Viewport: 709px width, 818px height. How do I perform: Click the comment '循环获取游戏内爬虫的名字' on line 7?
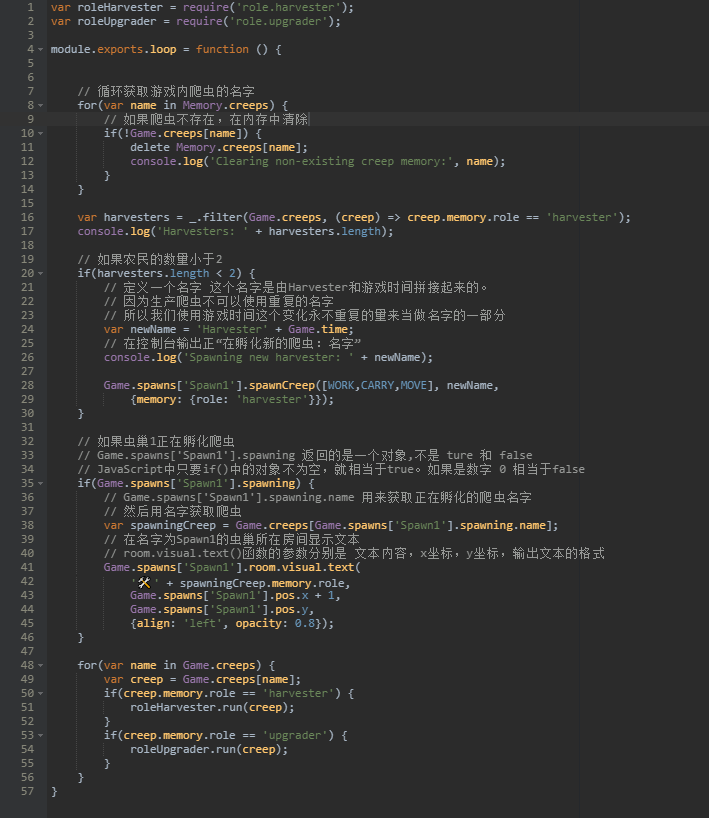pos(166,91)
